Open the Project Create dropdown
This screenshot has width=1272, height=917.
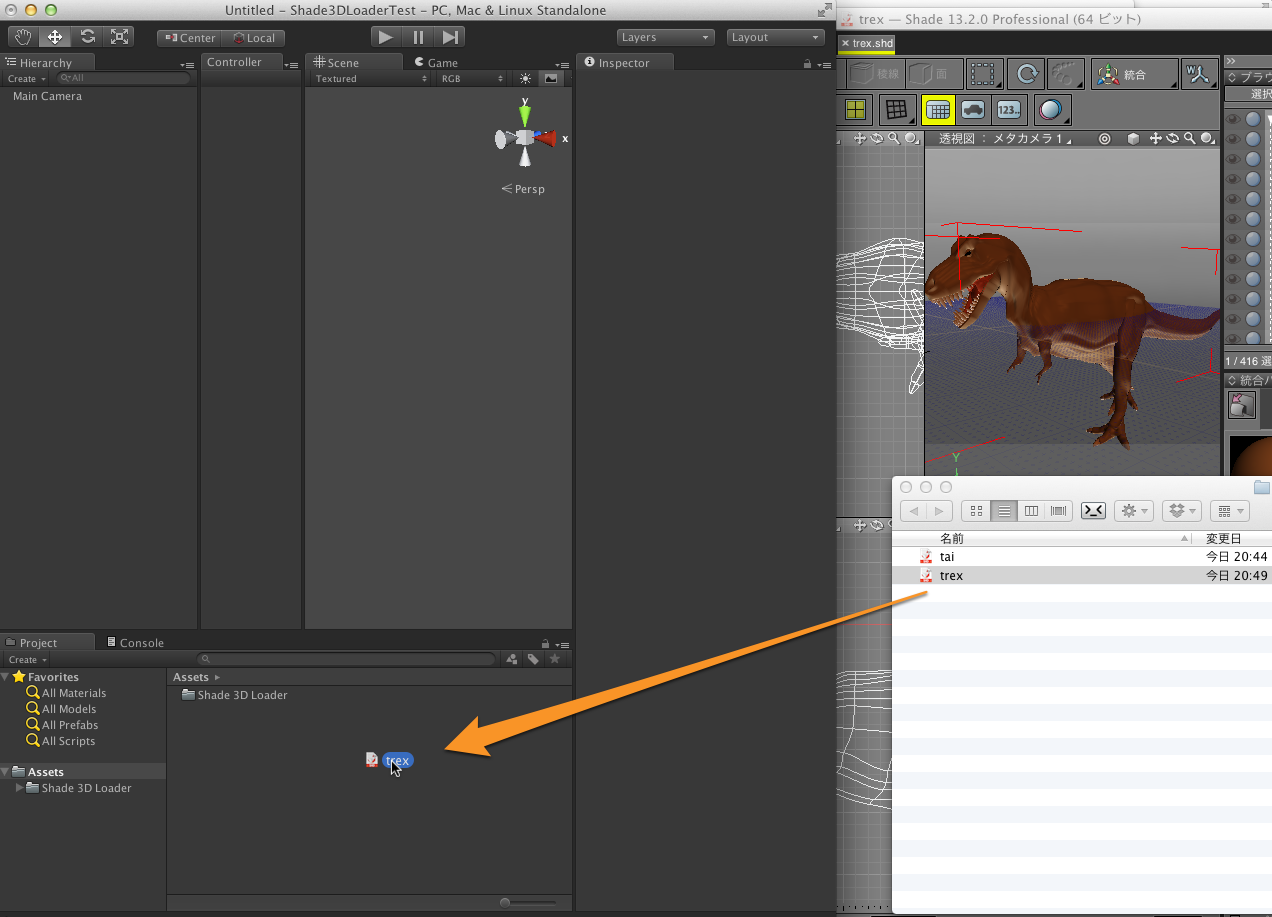pos(27,660)
